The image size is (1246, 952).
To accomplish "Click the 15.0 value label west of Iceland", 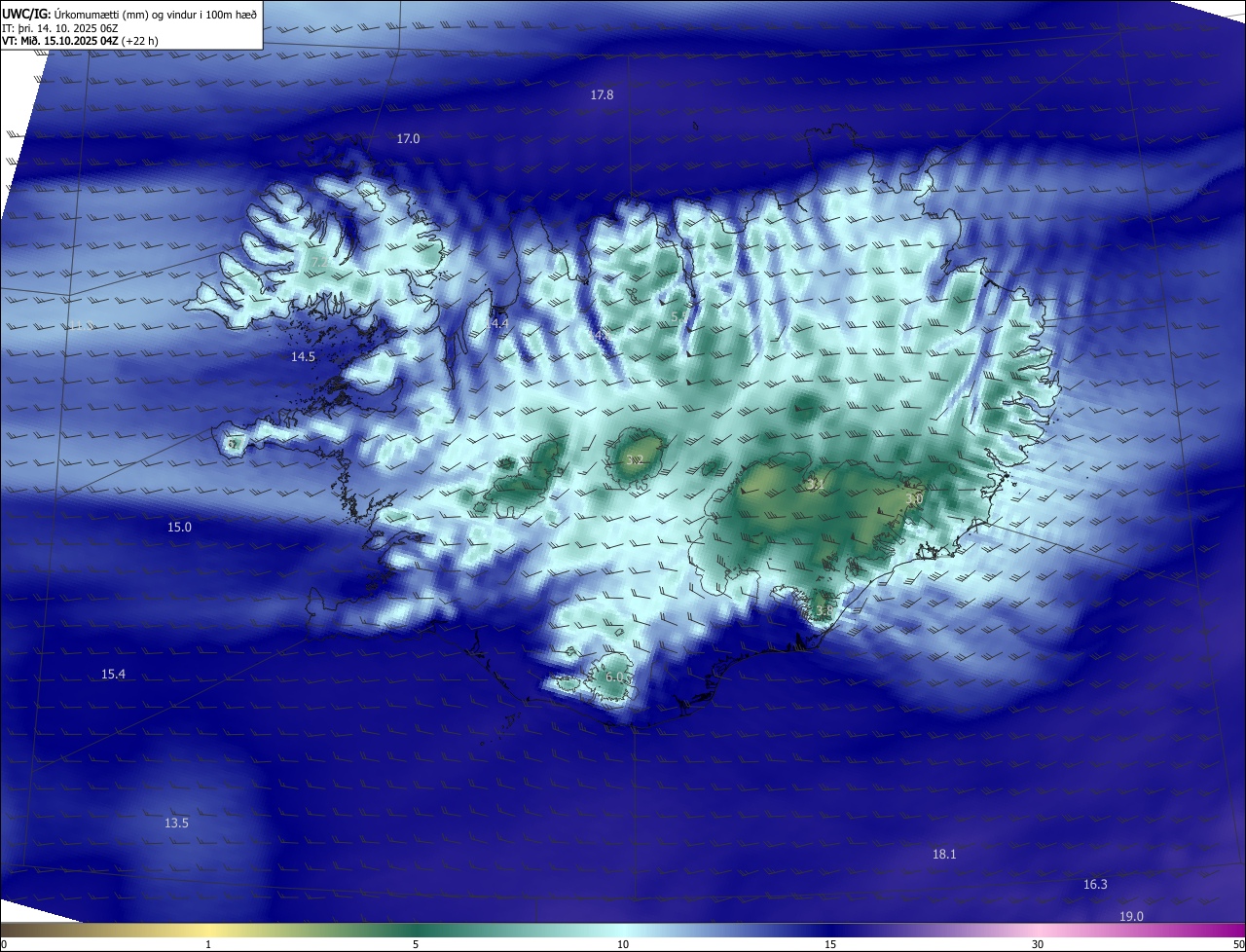I will pyautogui.click(x=180, y=527).
